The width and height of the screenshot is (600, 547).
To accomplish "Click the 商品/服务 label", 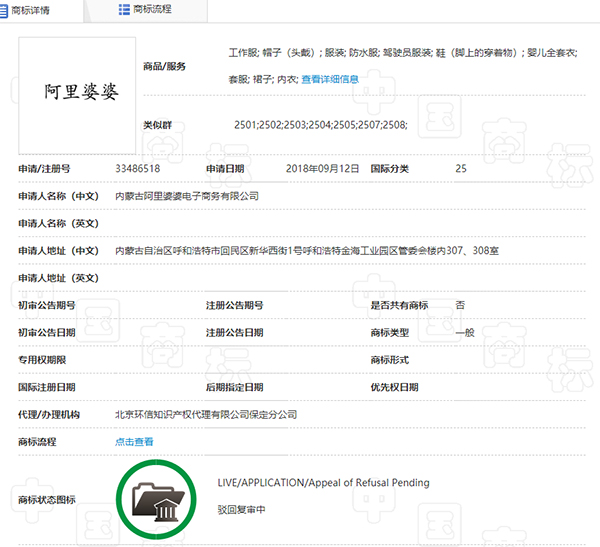I will pyautogui.click(x=164, y=66).
